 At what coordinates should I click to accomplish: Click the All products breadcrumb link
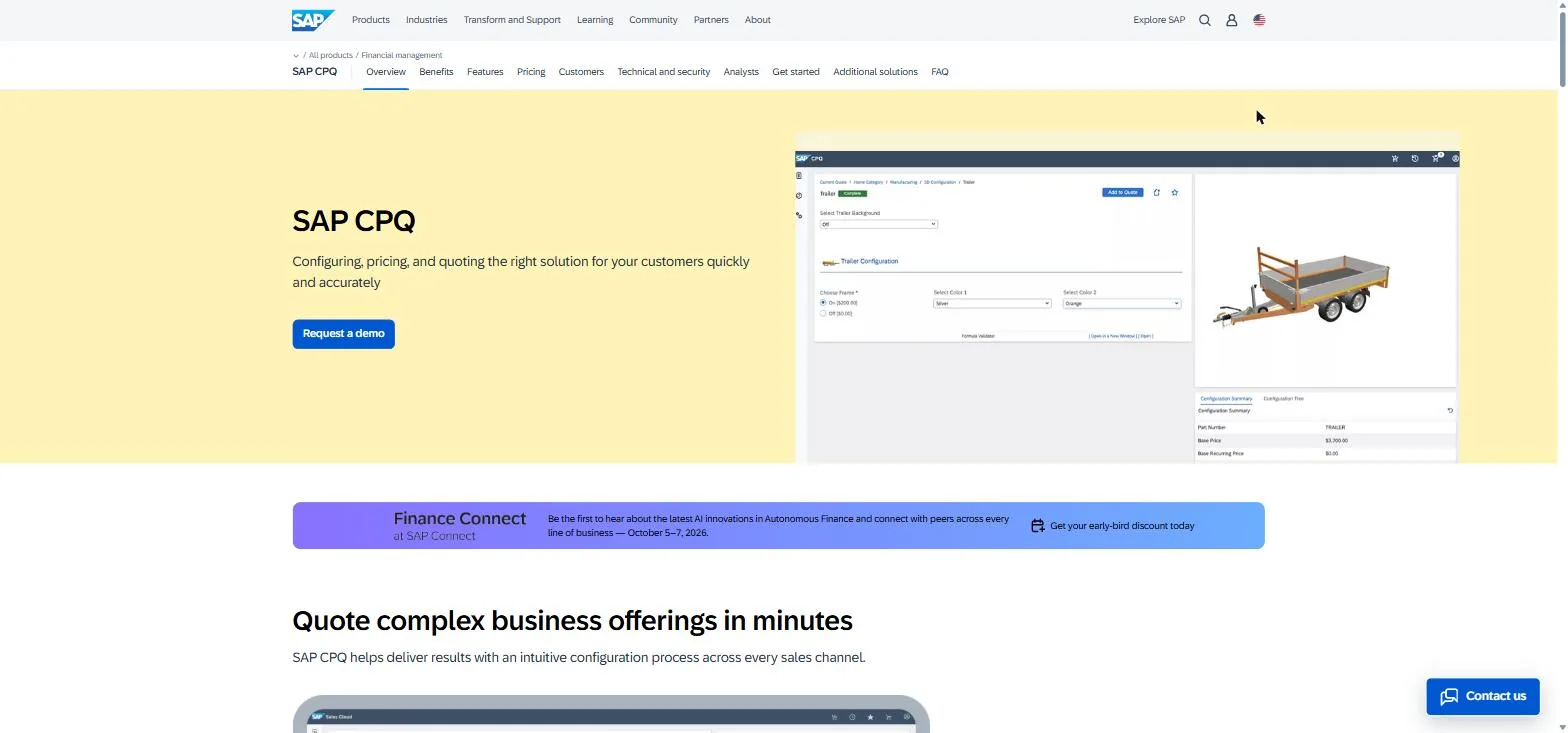point(331,56)
